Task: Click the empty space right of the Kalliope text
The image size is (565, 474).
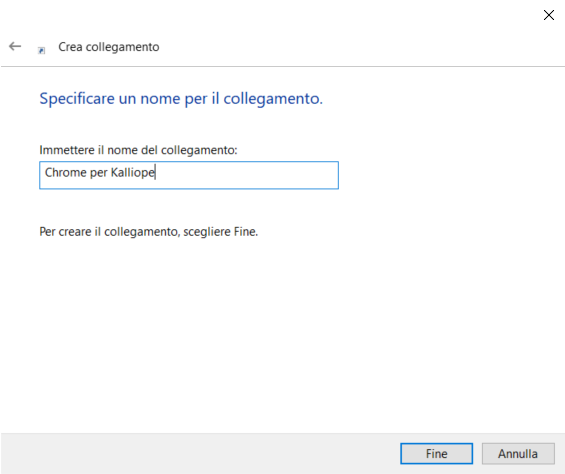Action: [x=247, y=175]
